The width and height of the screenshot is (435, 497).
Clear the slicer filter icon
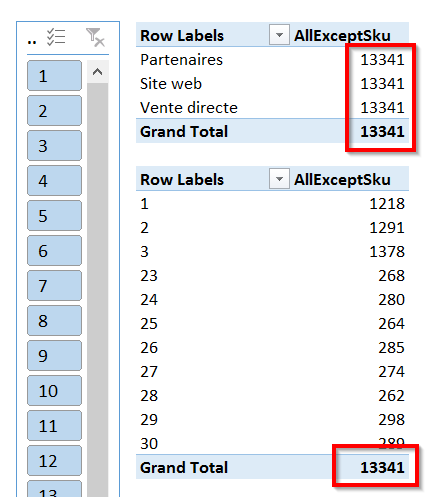point(95,37)
